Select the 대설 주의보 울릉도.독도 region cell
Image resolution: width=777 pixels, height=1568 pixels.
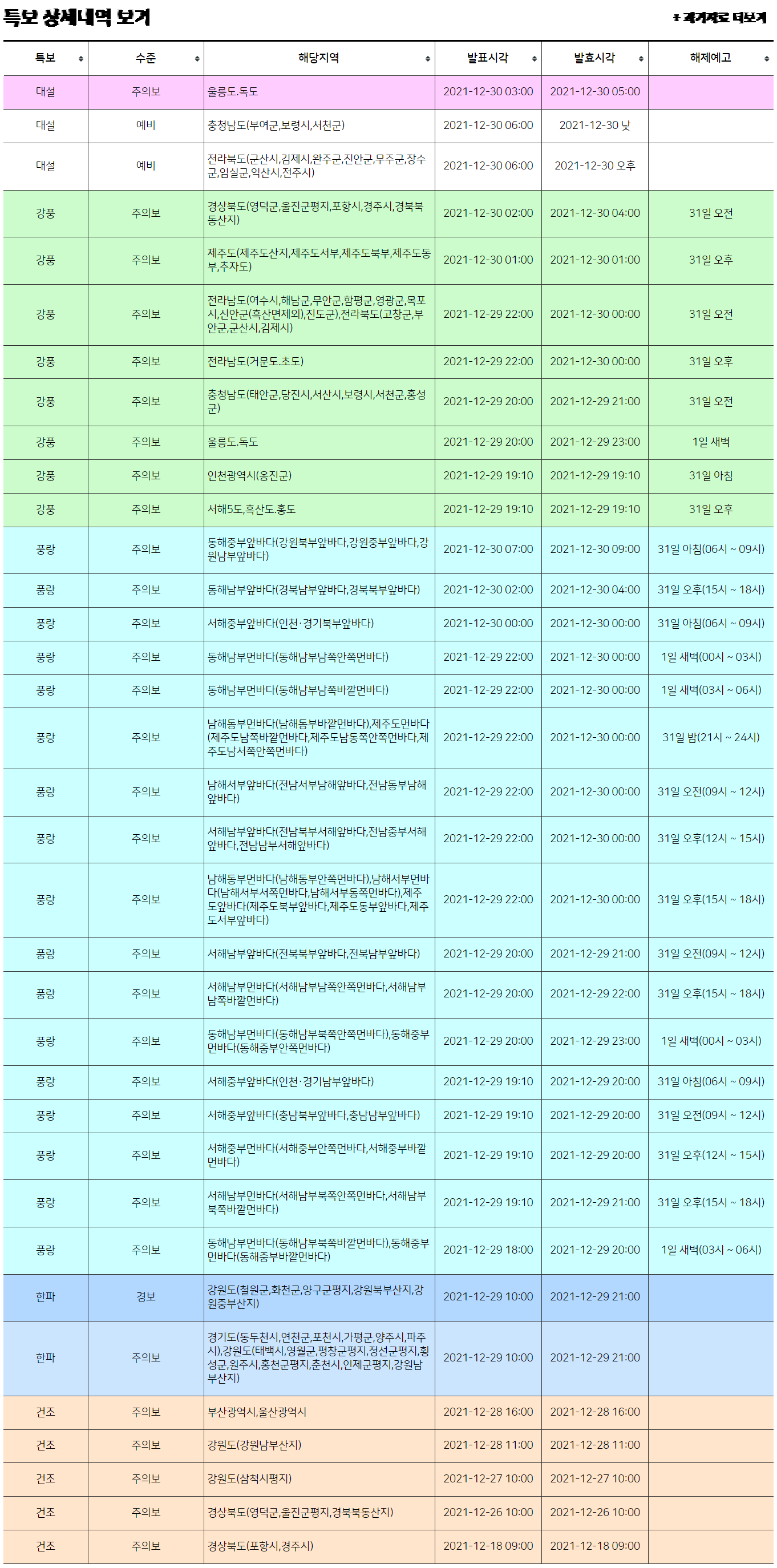click(x=319, y=92)
